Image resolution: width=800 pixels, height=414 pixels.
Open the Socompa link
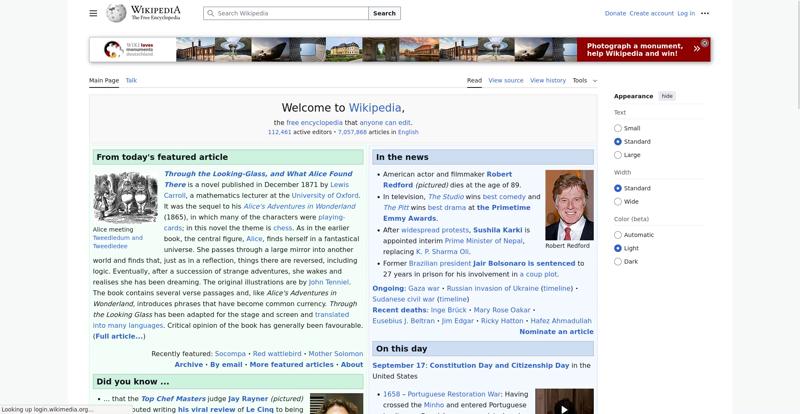(x=230, y=353)
